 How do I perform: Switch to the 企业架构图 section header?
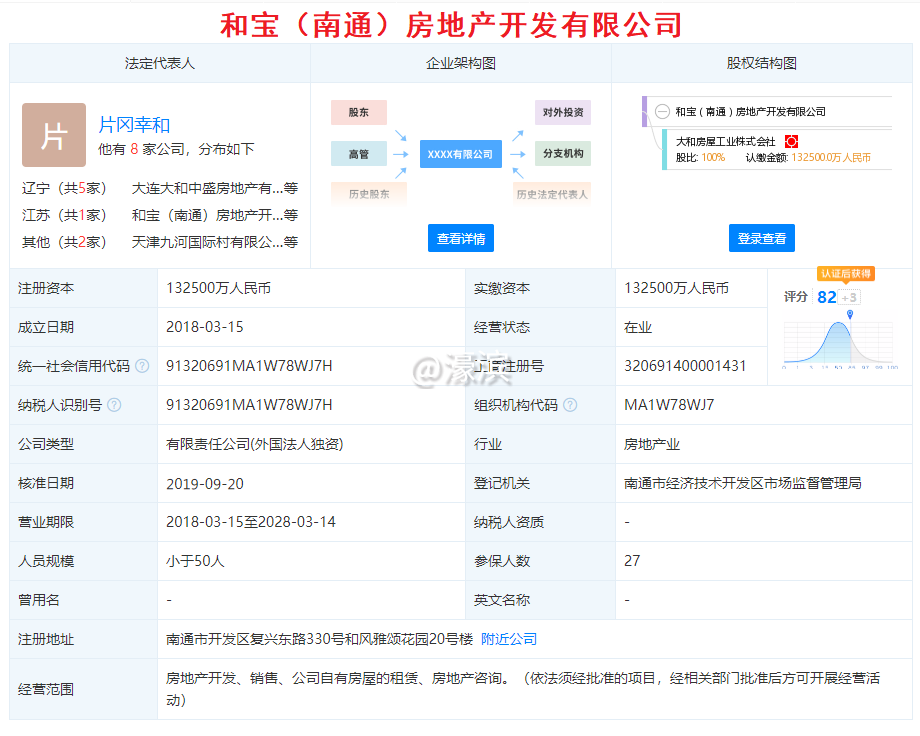460,62
